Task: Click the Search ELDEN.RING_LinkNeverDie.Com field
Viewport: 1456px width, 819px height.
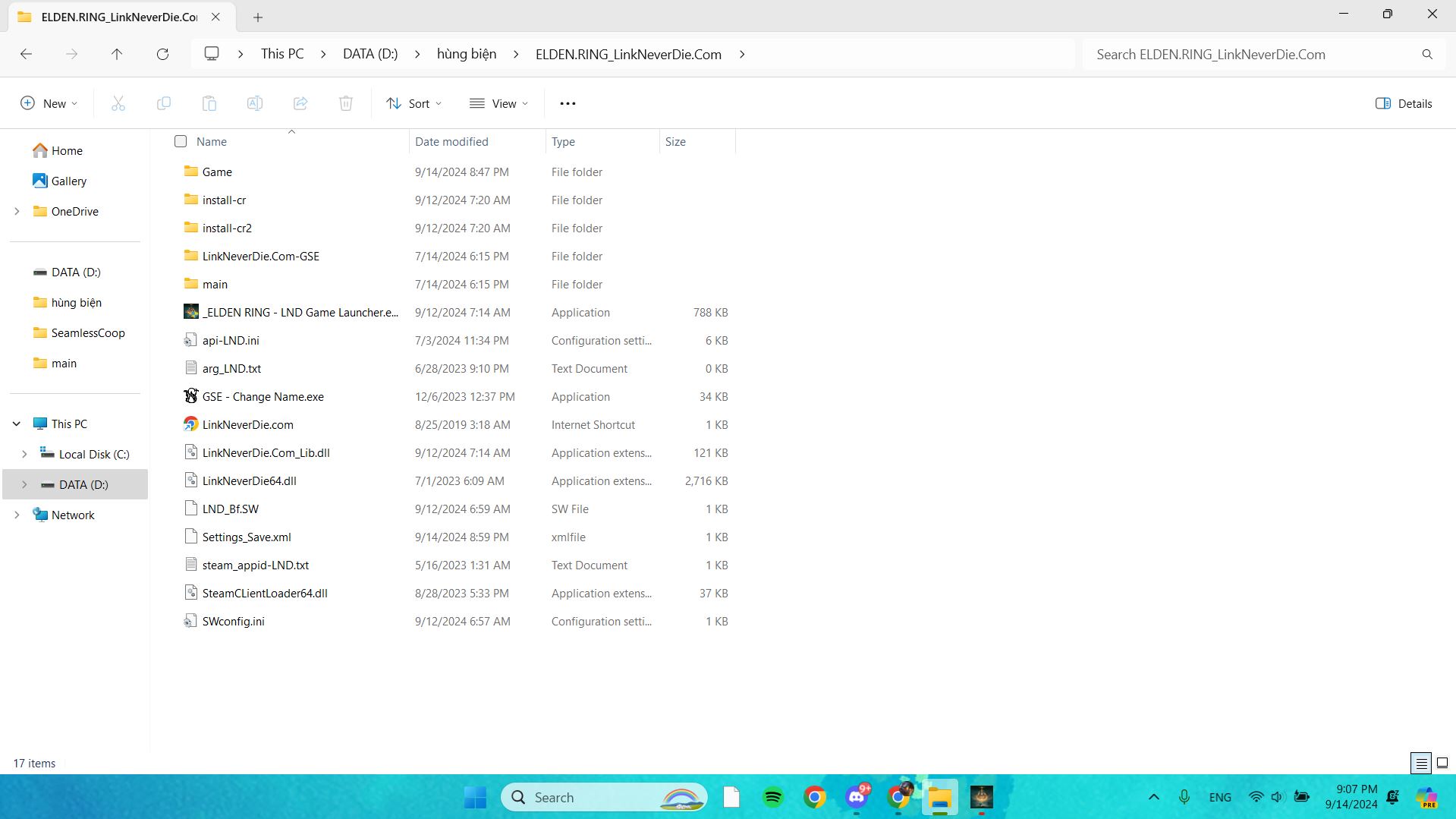Action: click(x=1252, y=54)
